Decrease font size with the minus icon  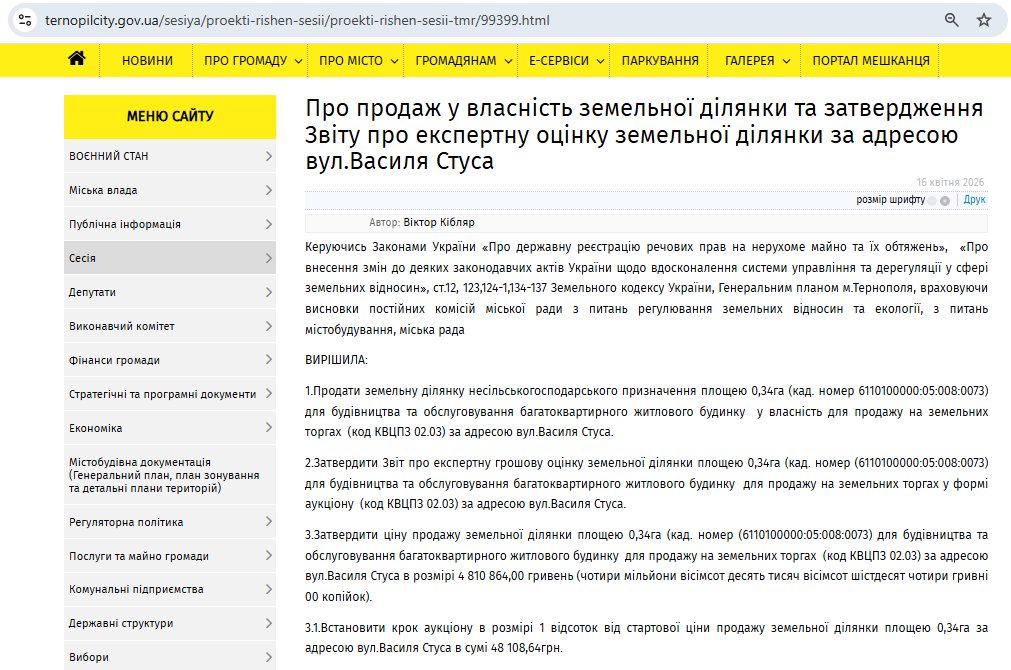click(x=932, y=200)
